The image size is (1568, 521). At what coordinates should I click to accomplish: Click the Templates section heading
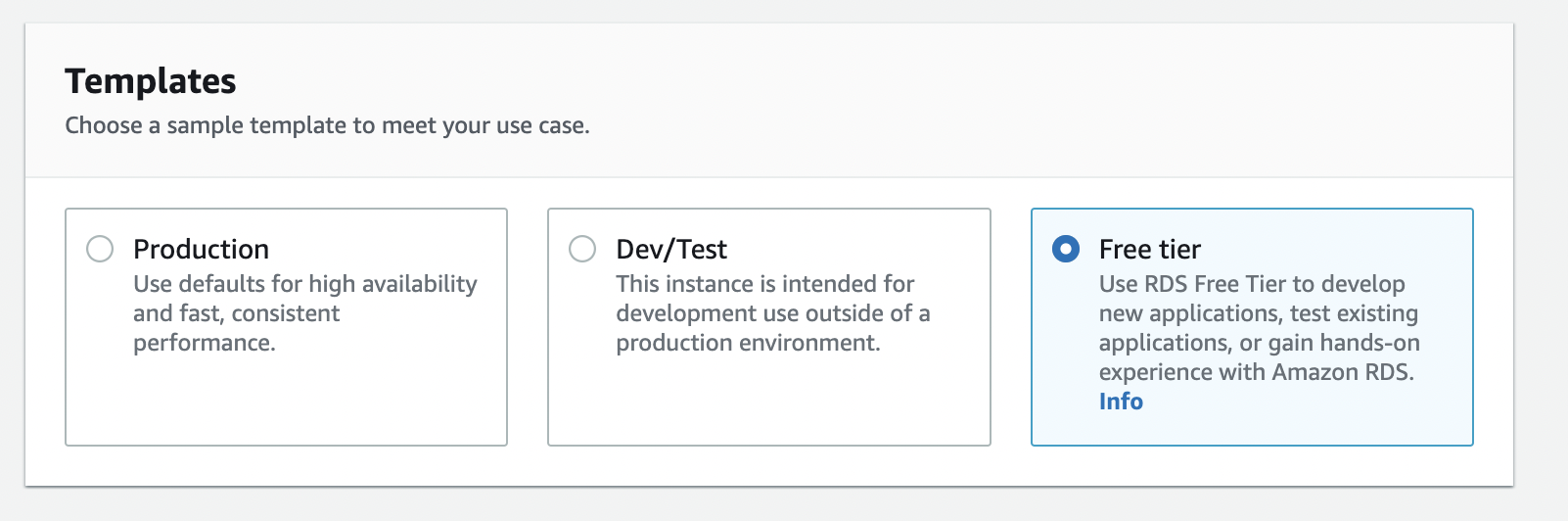point(151,81)
